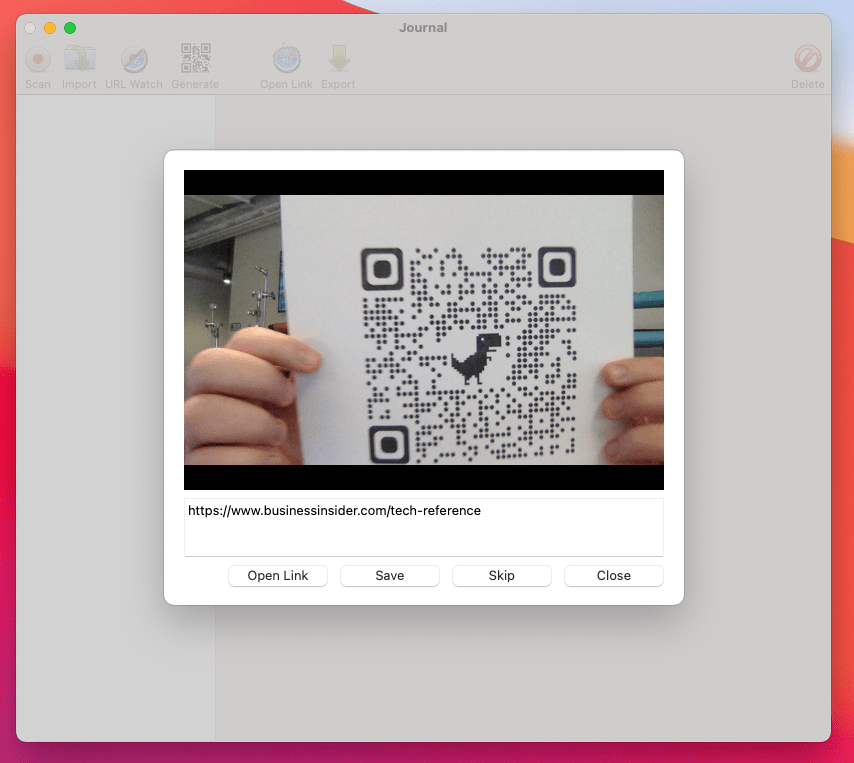
Task: Open the URL Watch feature
Action: pos(133,60)
